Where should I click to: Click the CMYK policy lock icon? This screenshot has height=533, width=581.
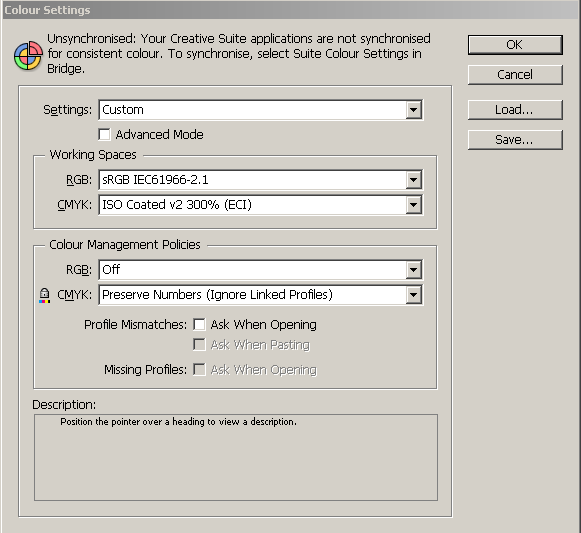[x=44, y=295]
